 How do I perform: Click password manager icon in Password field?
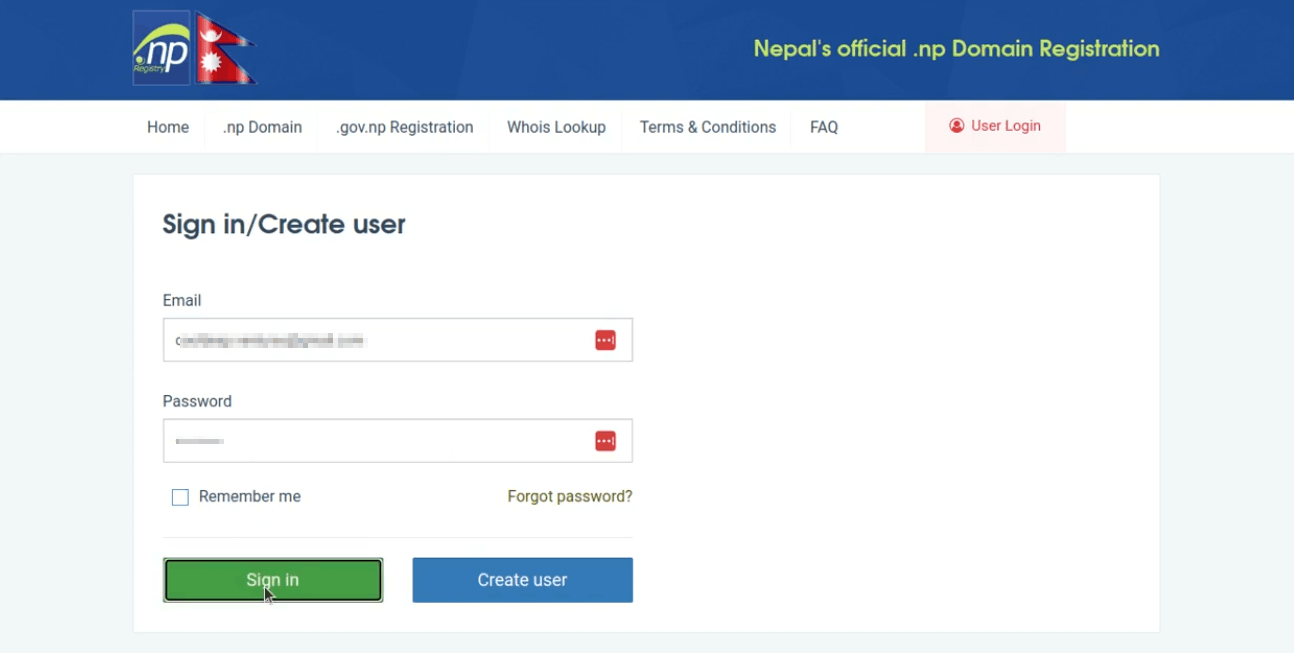(605, 441)
